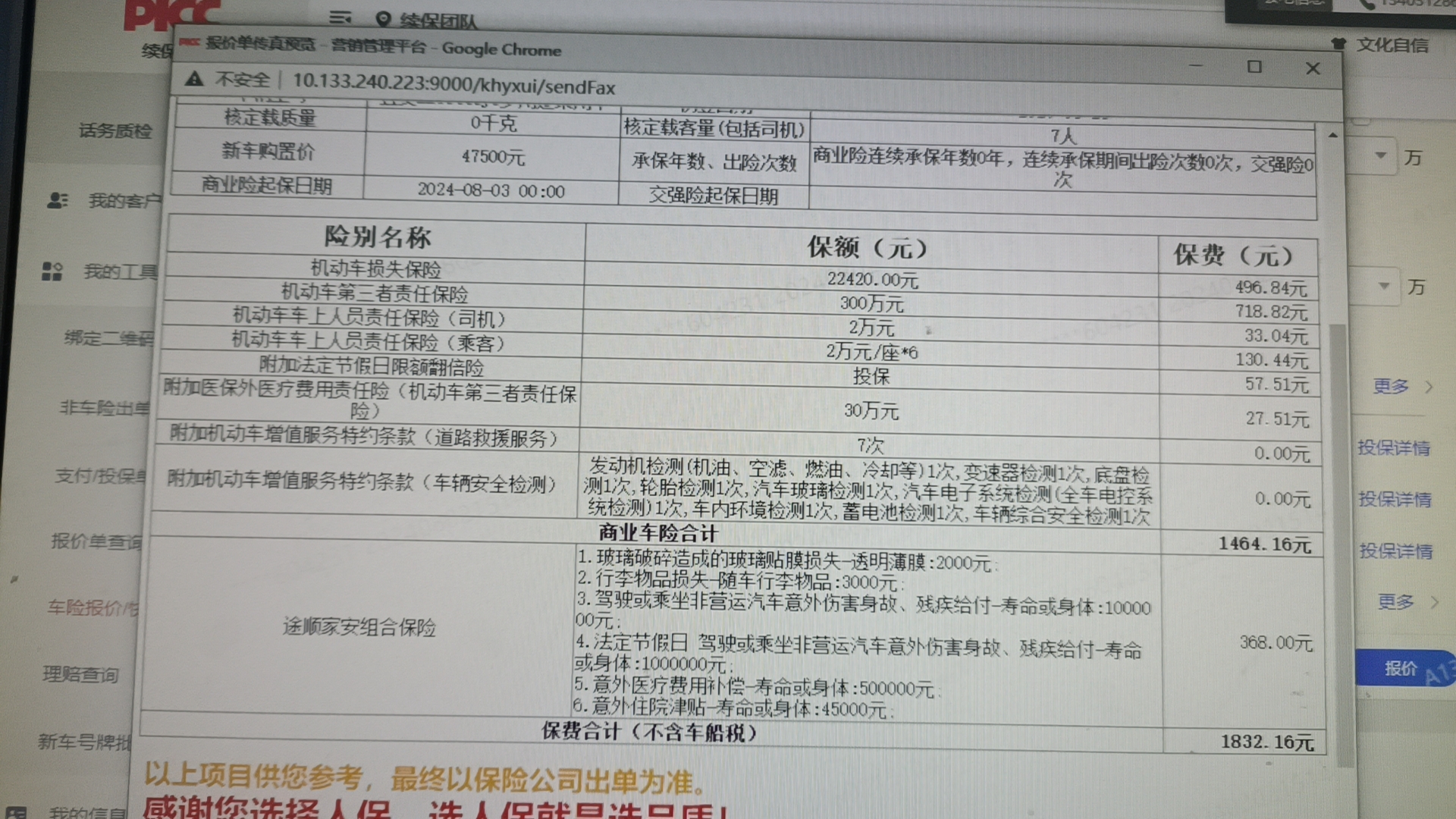Click the 57.51元 holiday rider premium
The width and height of the screenshot is (1456, 819).
tap(1277, 384)
